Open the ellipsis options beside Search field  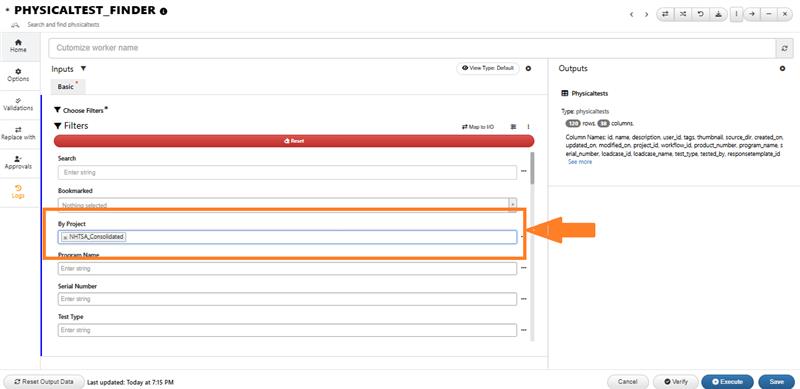[523, 172]
